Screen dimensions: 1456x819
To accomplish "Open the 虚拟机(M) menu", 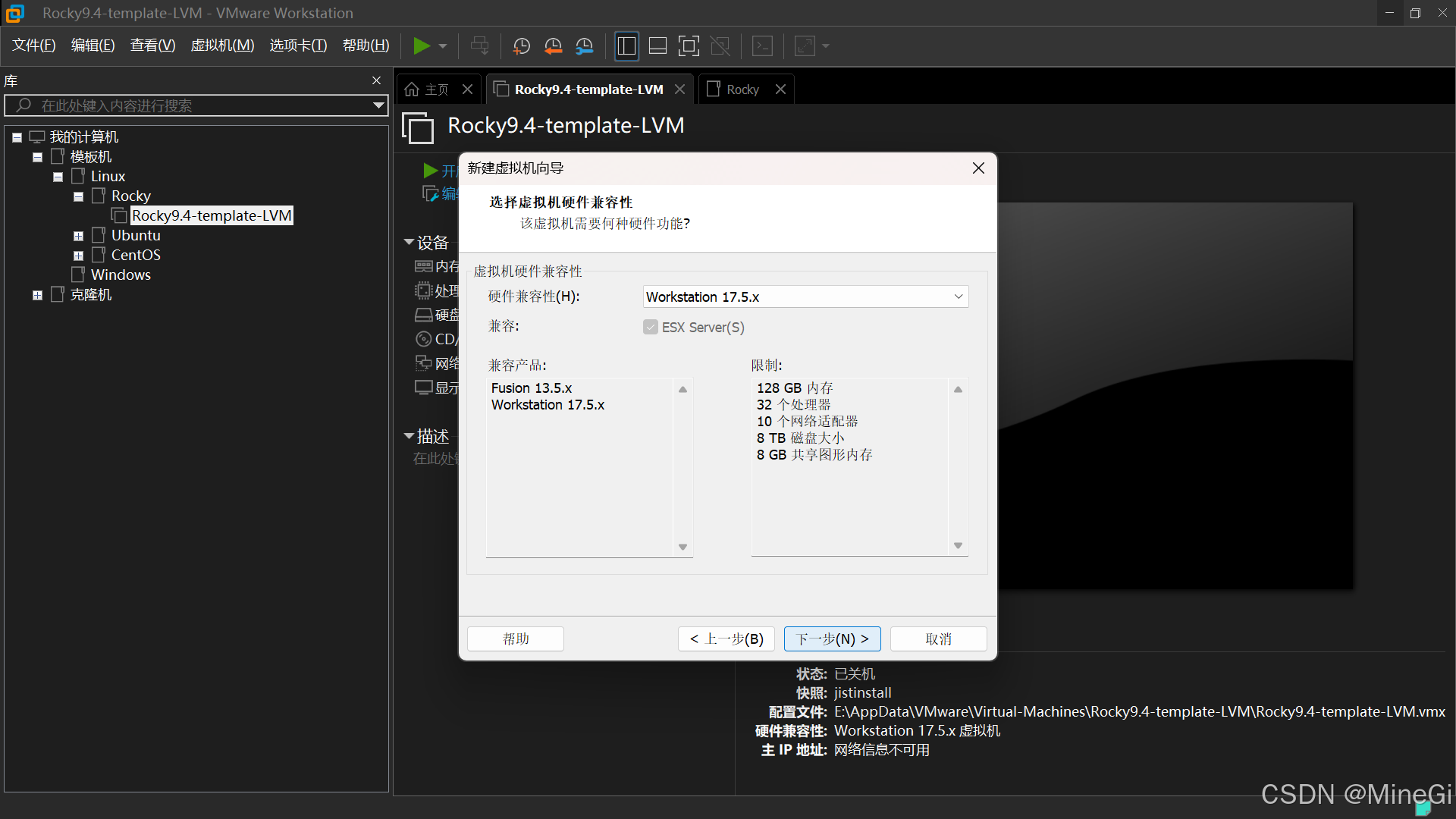I will (x=222, y=45).
